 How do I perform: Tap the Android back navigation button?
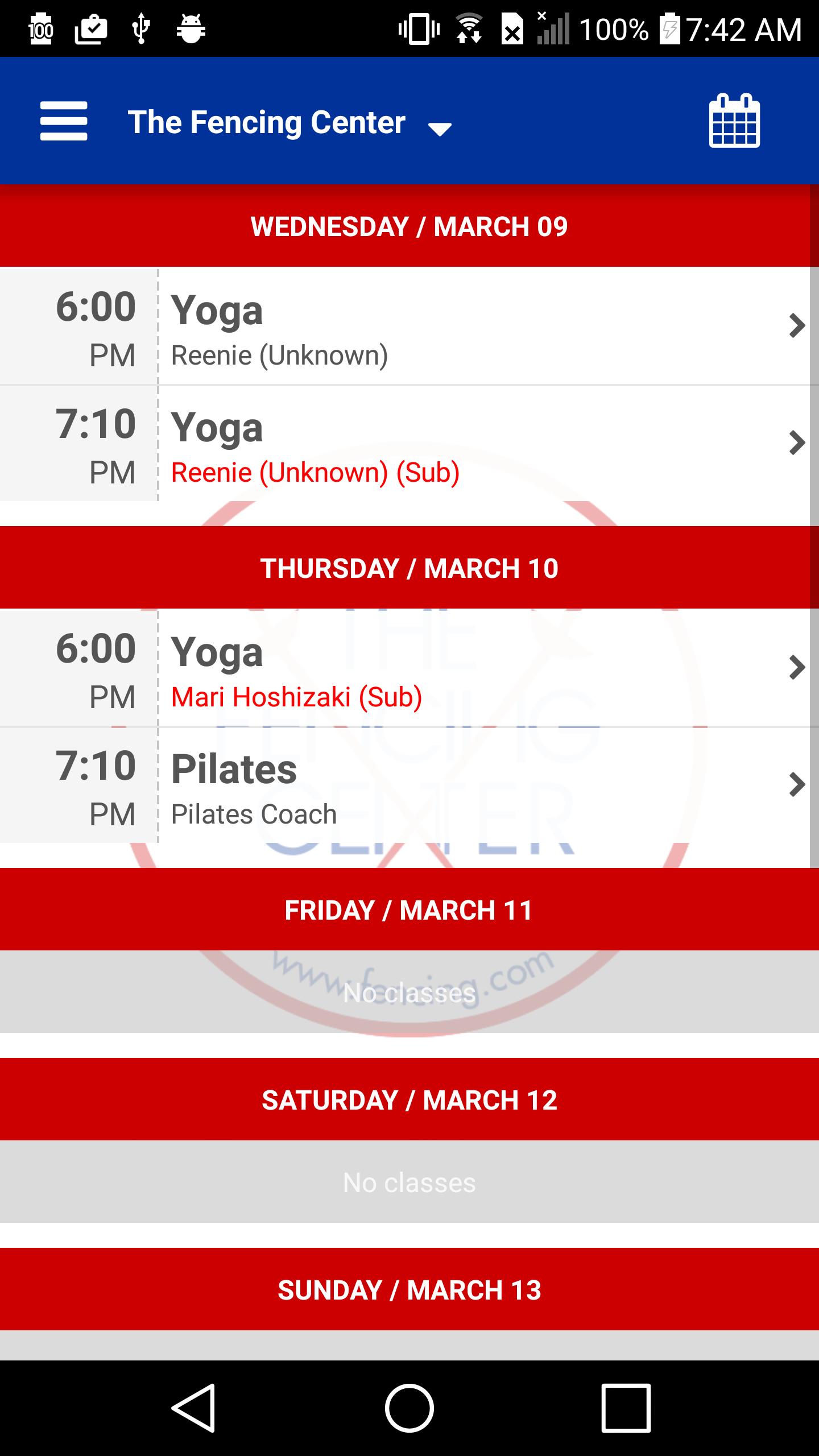[x=193, y=1408]
